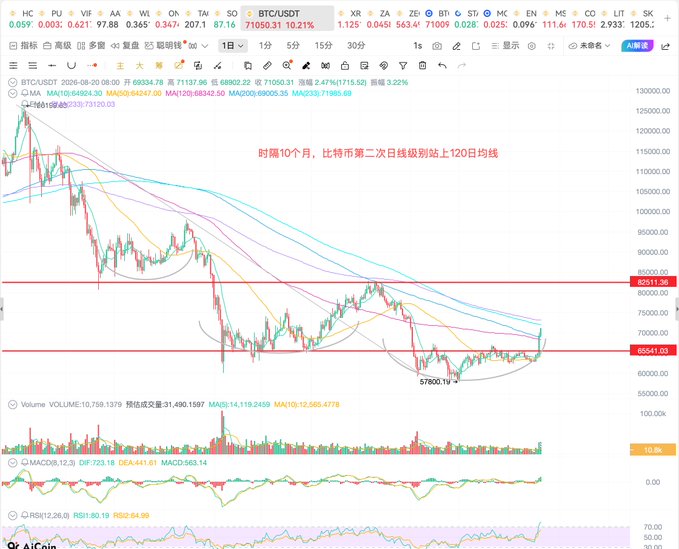
Task: Collapse the Volume panel chevron
Action: point(13,404)
